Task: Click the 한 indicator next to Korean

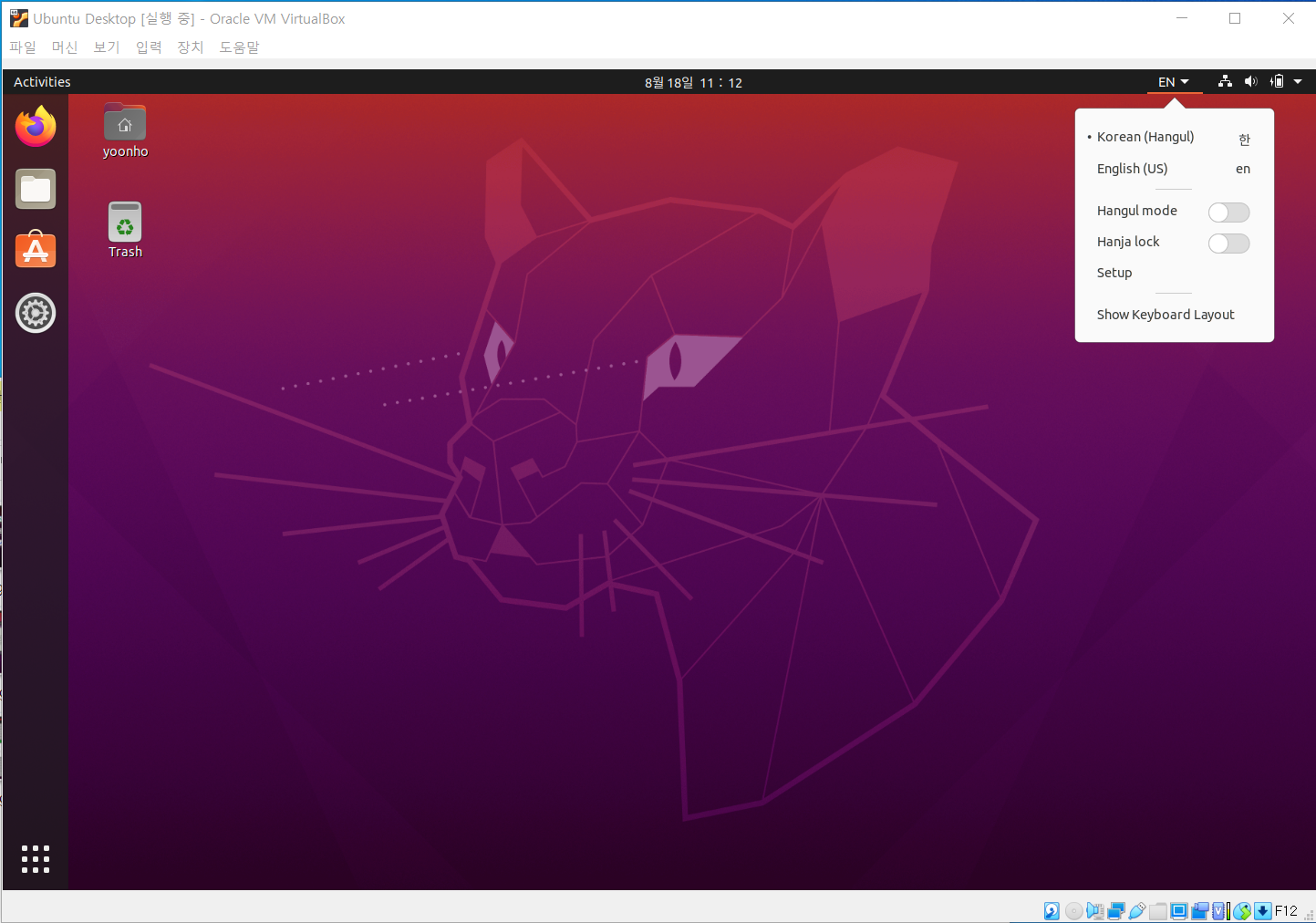Action: pyautogui.click(x=1244, y=139)
